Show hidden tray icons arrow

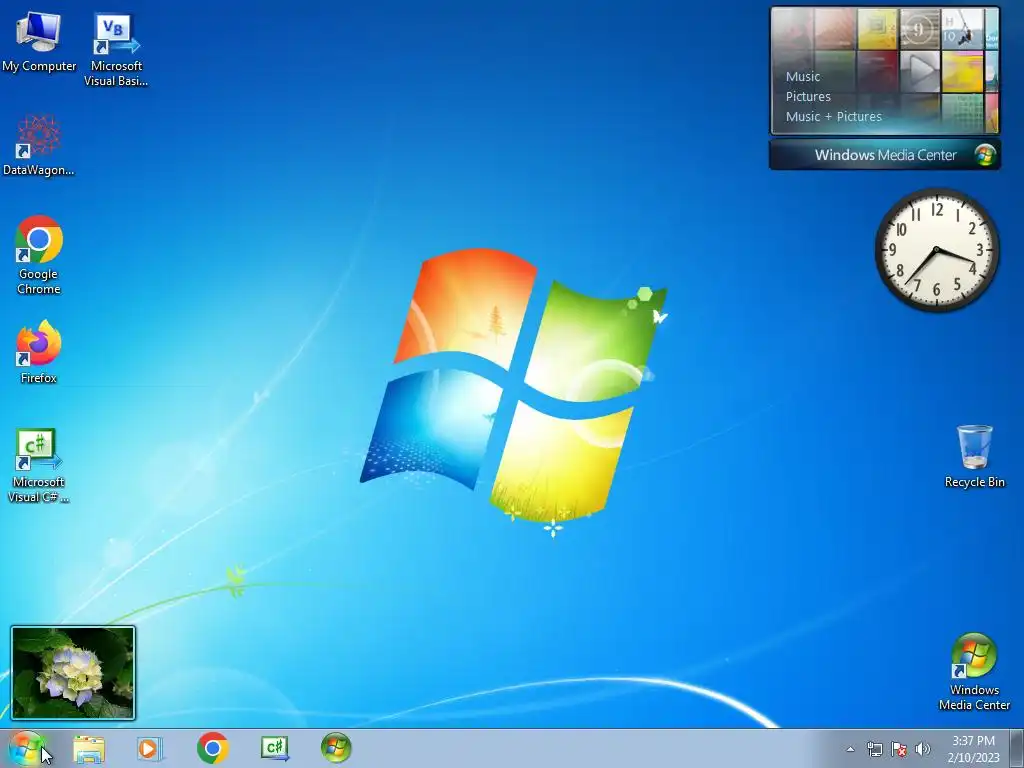coord(850,749)
